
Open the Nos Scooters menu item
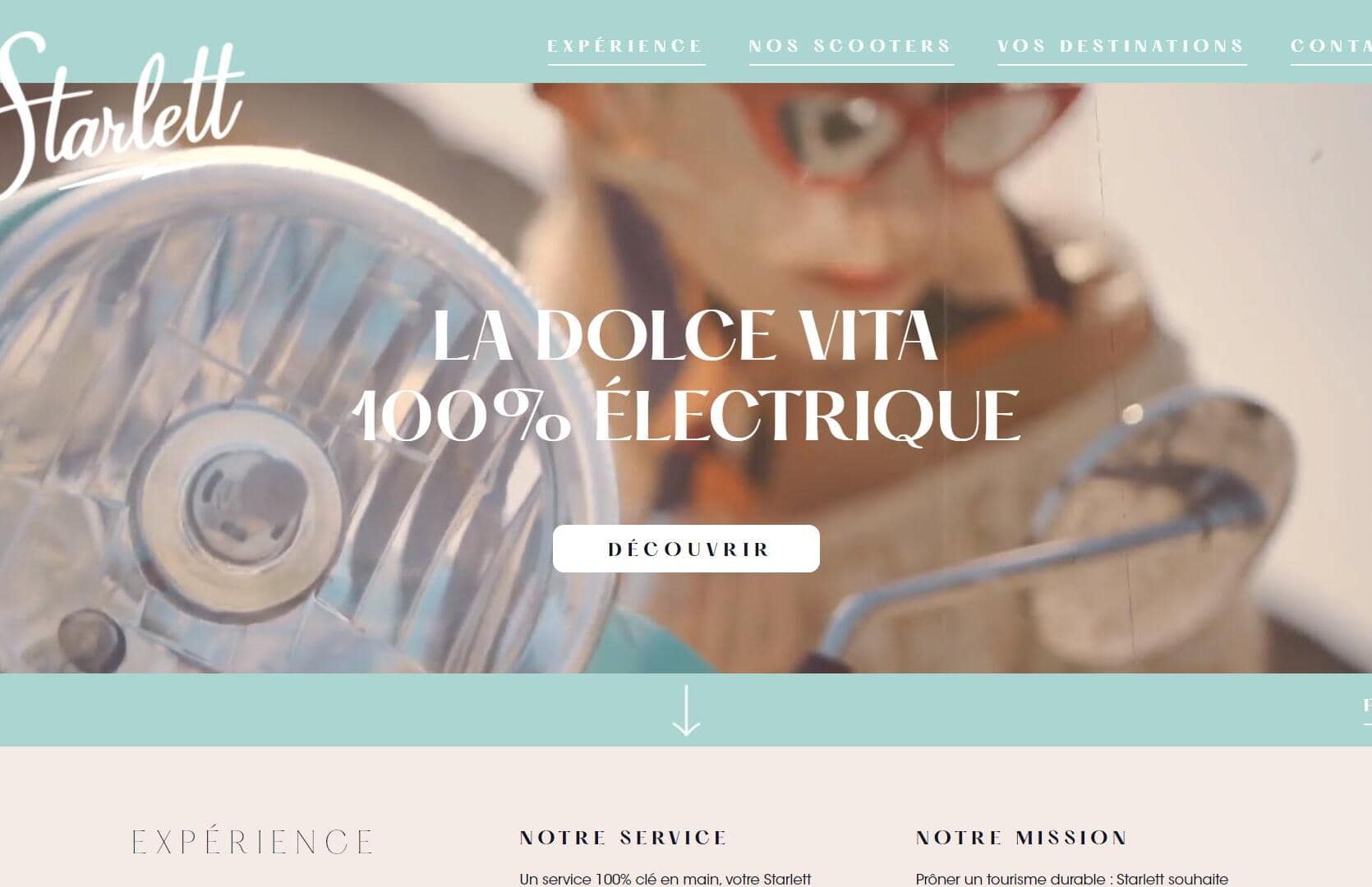[850, 47]
